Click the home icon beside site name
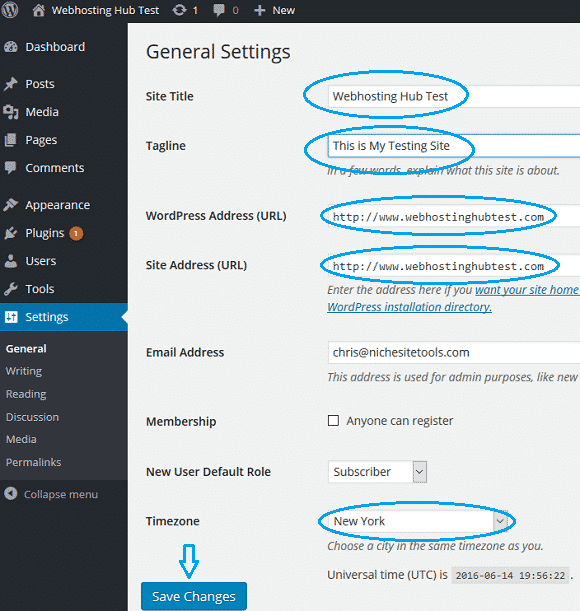 click(38, 10)
